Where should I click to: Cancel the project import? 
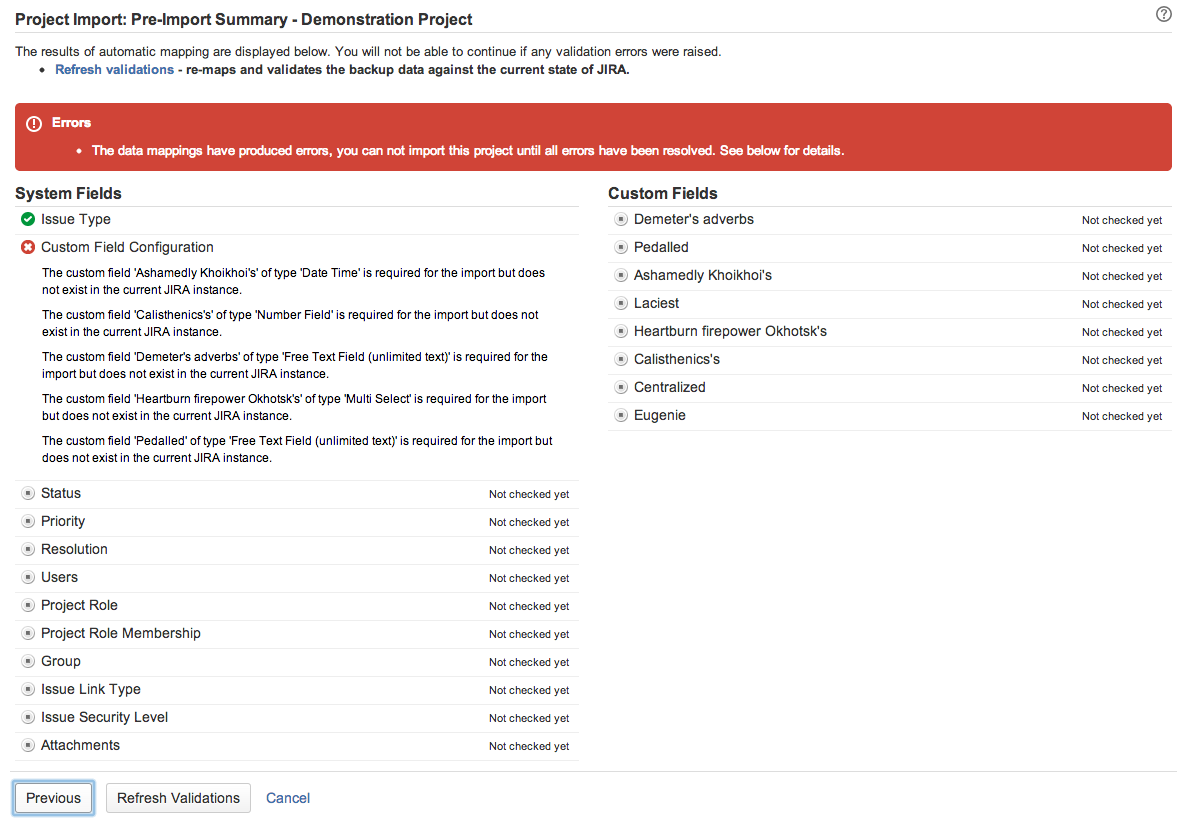coord(288,798)
